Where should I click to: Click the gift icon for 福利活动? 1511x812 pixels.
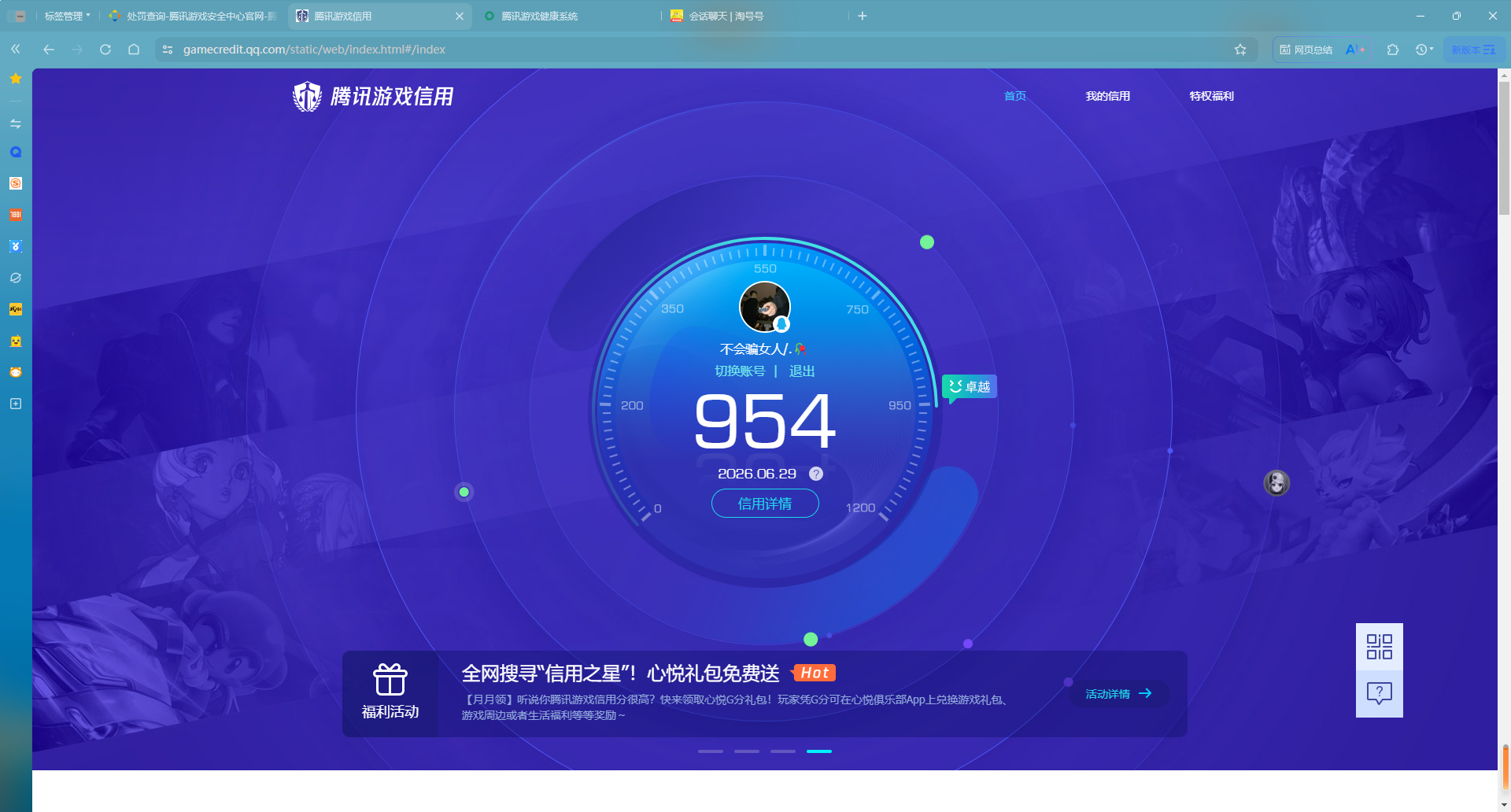[390, 680]
